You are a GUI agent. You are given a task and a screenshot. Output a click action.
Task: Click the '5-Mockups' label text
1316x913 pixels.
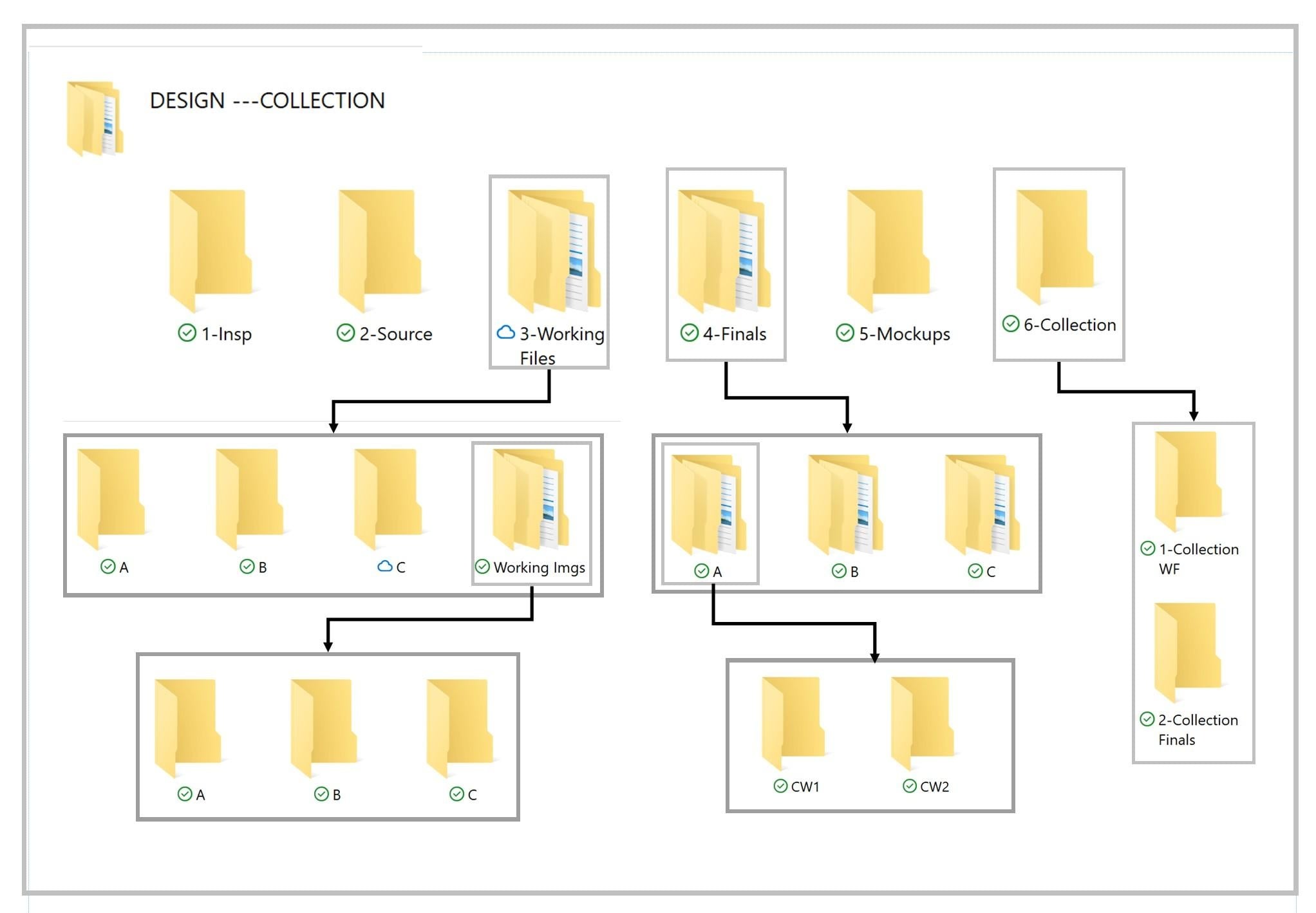[x=905, y=334]
